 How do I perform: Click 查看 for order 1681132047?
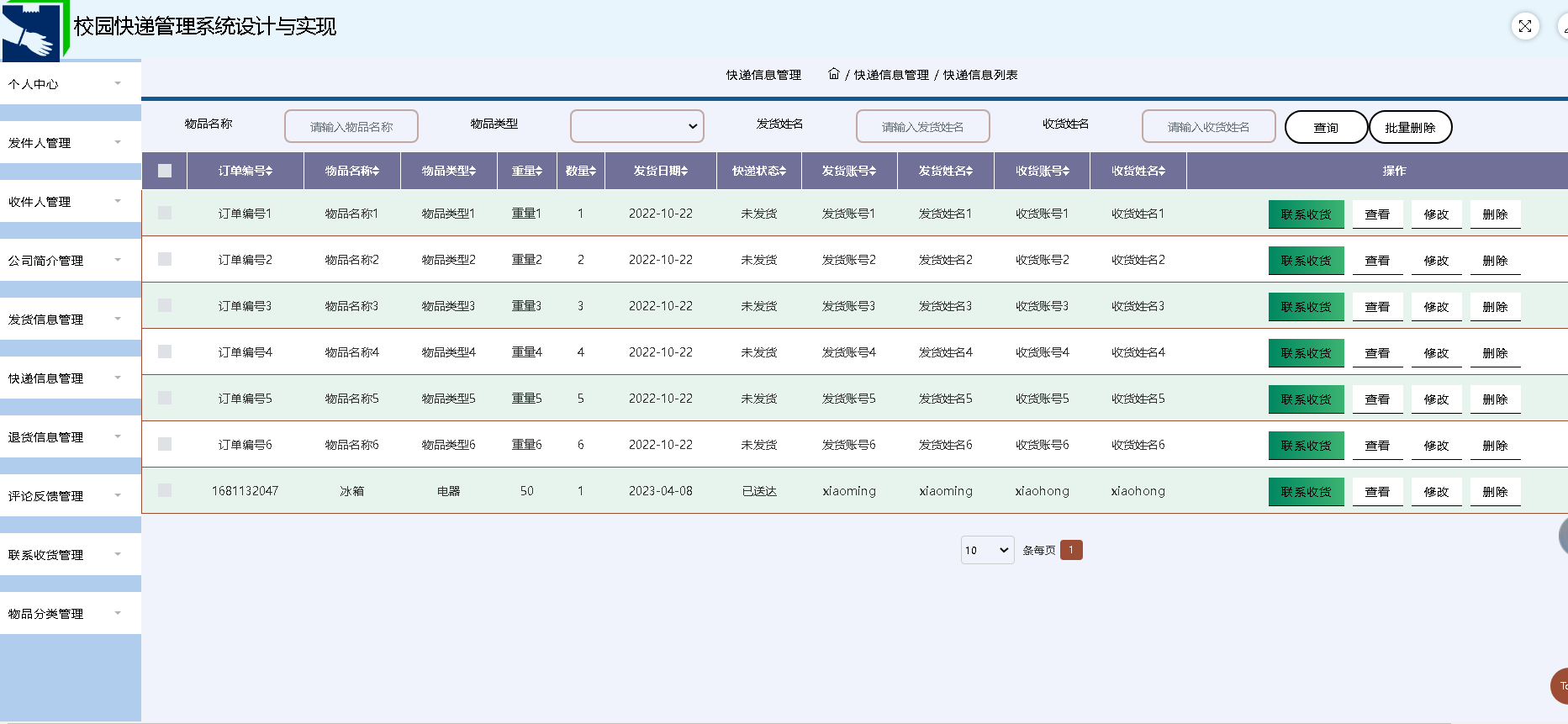click(1377, 492)
